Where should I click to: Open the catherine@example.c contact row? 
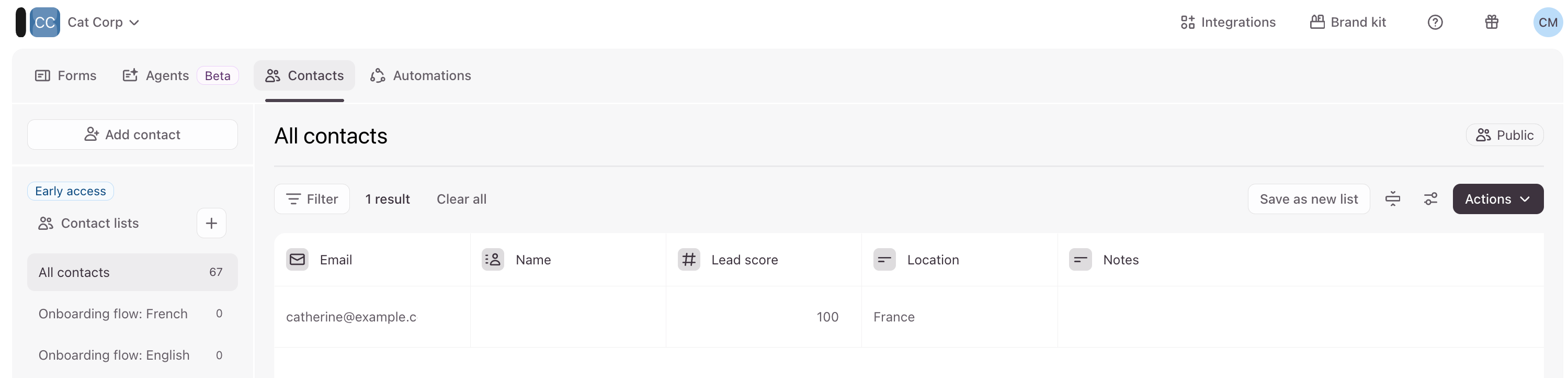[x=351, y=317]
